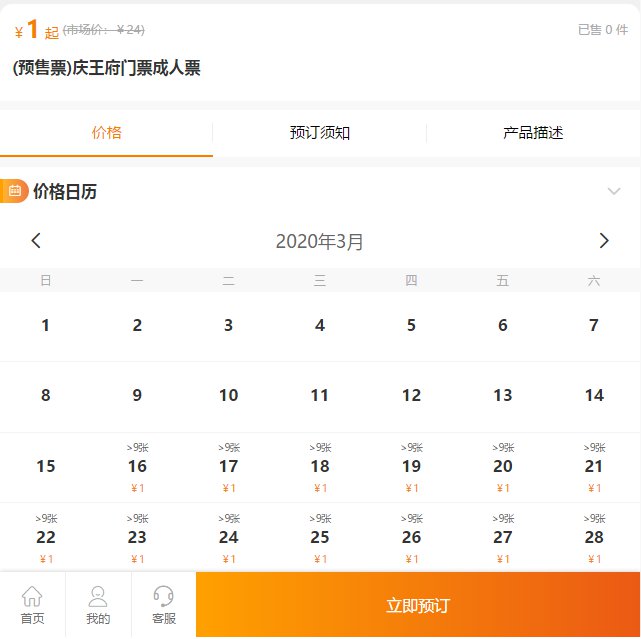Go to next month arrow

603,240
